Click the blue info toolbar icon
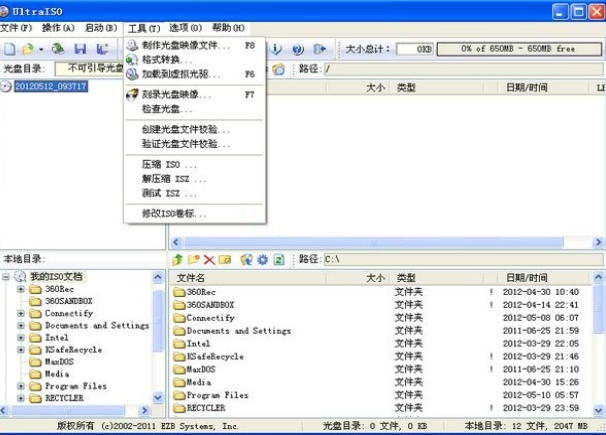 (276, 49)
